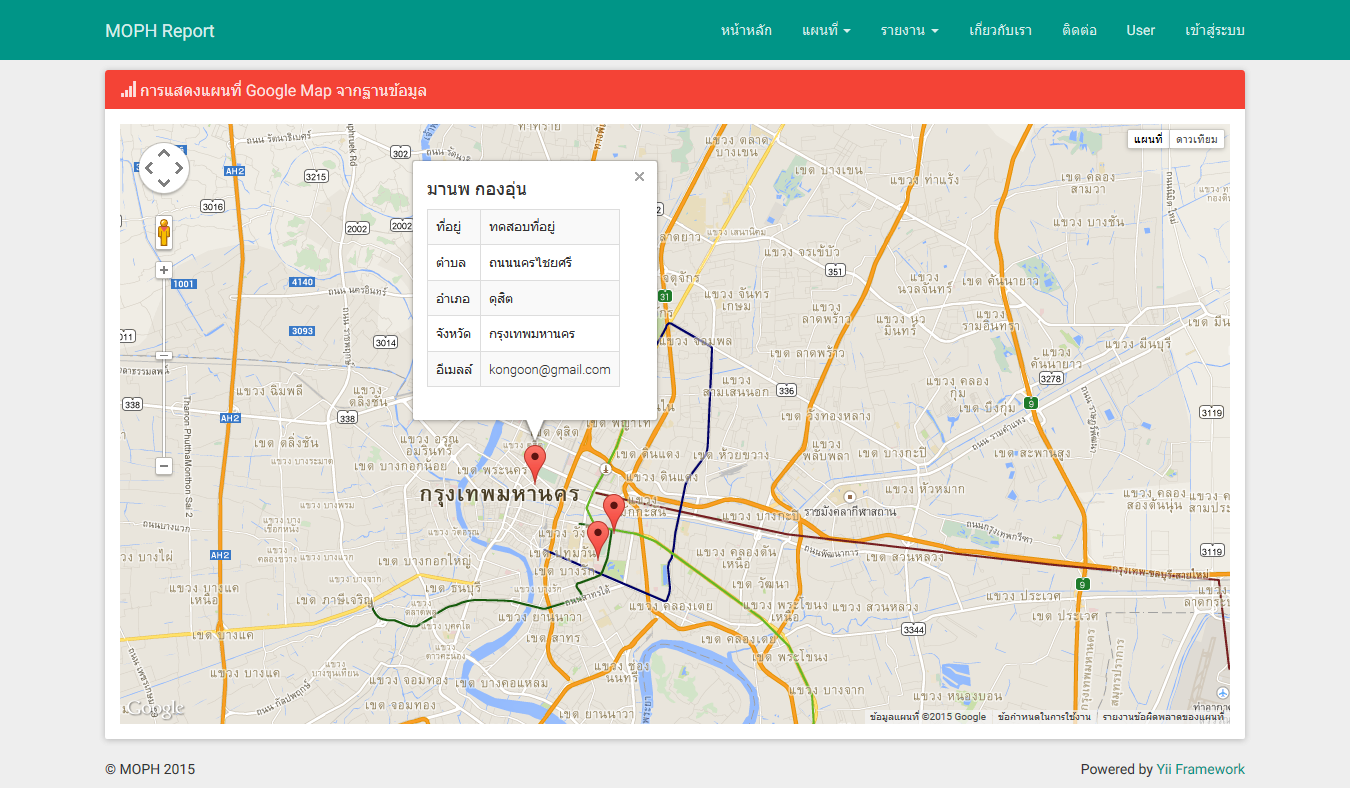
Task: Click the Google logo on the map
Action: (154, 708)
